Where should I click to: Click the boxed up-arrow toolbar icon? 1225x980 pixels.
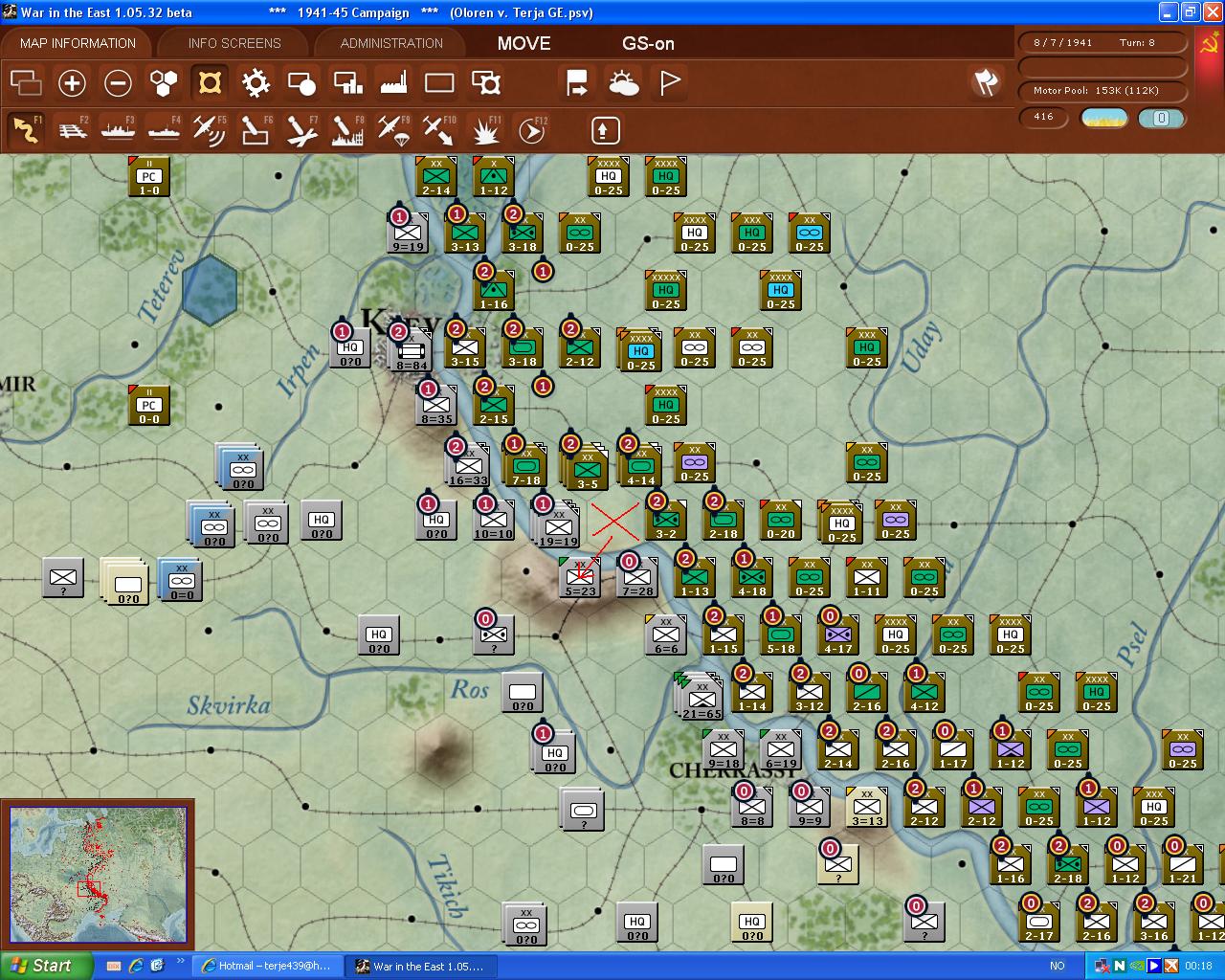click(x=605, y=130)
